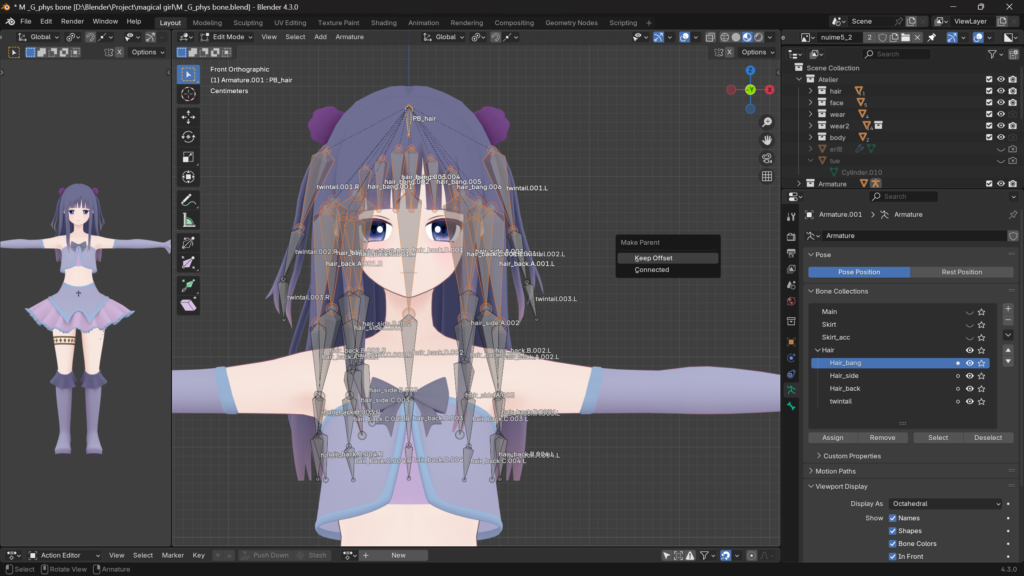This screenshot has height=576, width=1024.
Task: Open the Display As Octahedral dropdown
Action: [945, 504]
